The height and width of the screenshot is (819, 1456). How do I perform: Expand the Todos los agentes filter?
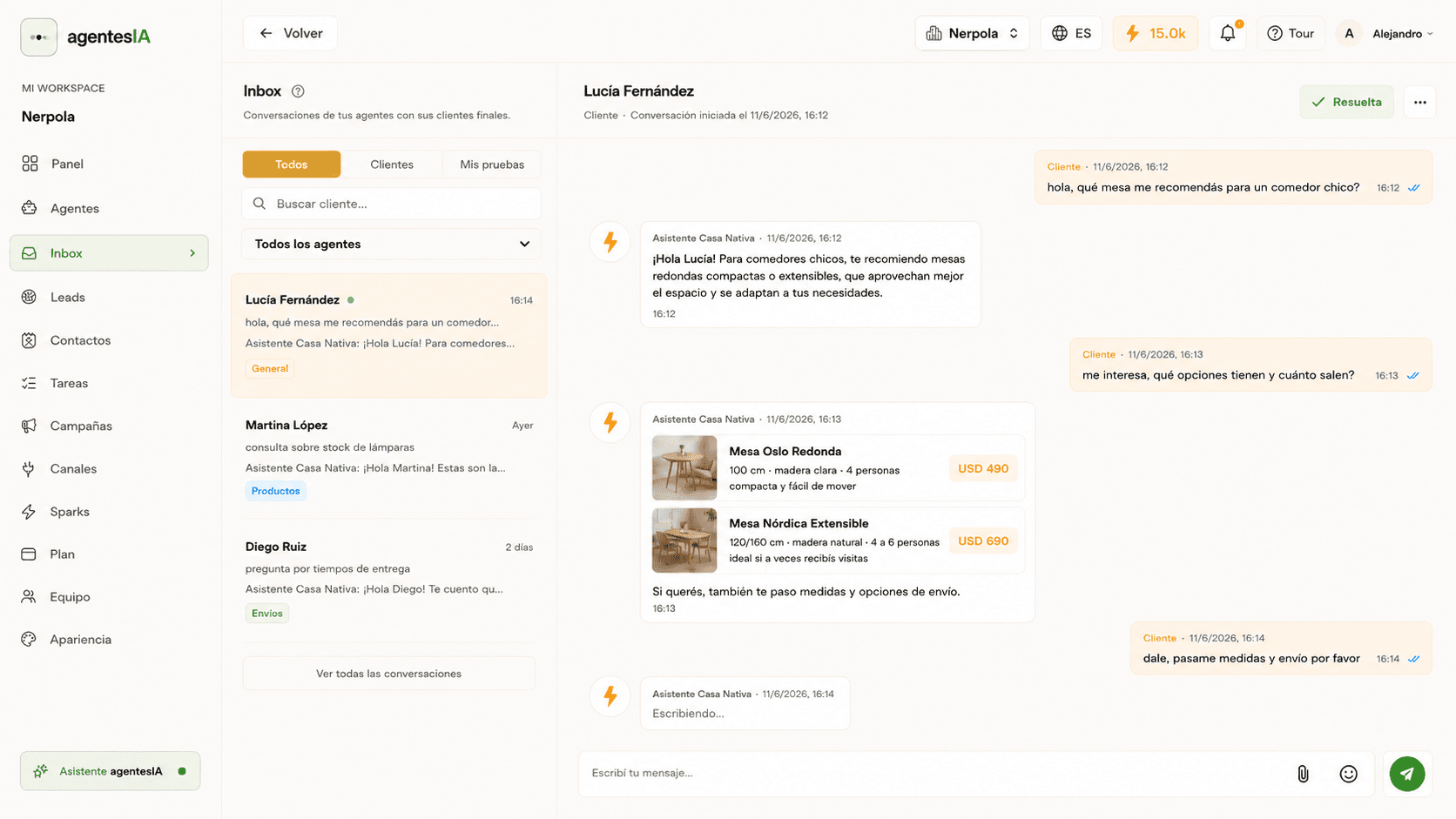coord(391,244)
